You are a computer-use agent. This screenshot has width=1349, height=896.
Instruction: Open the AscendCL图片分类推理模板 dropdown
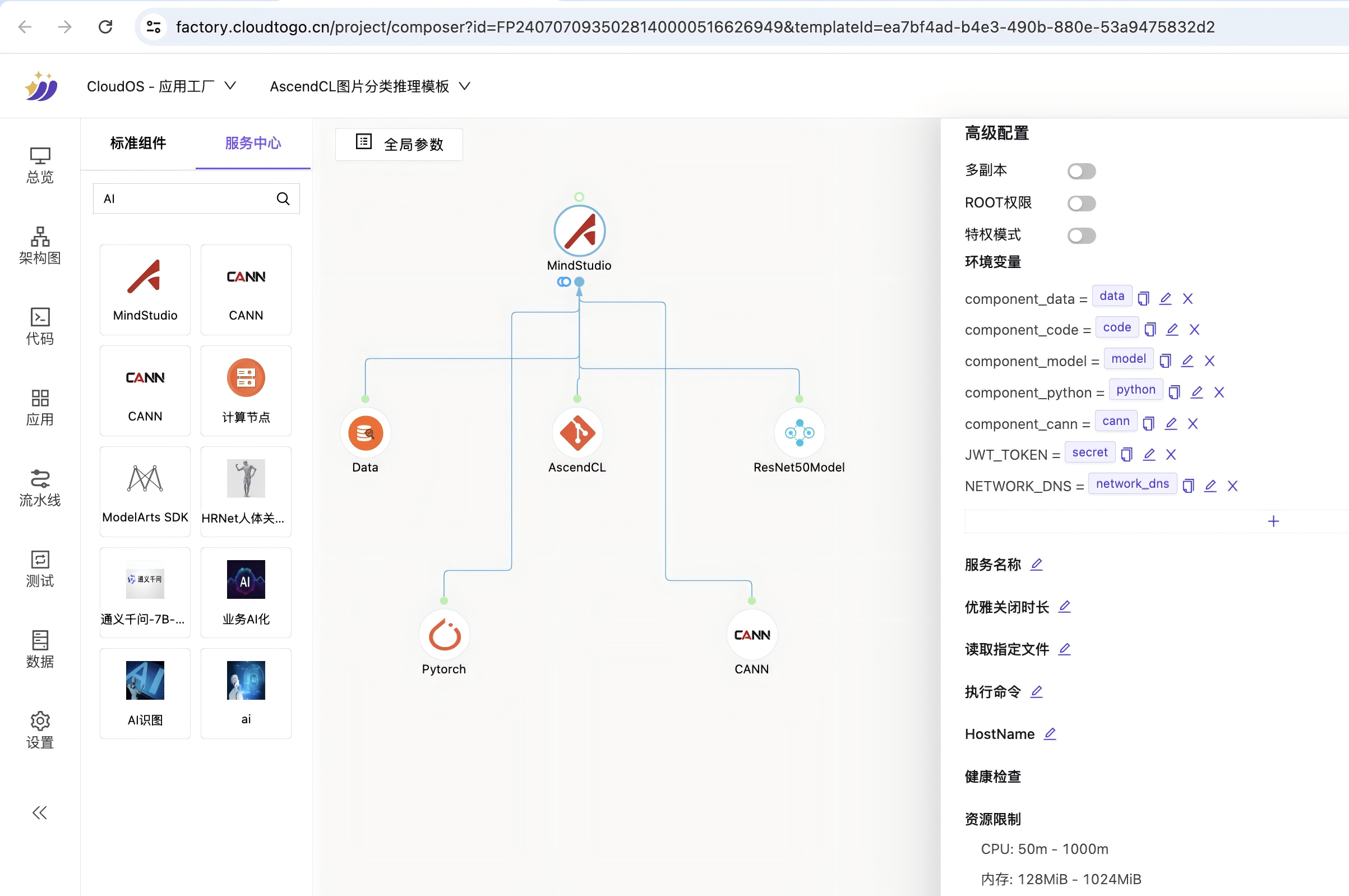[369, 86]
